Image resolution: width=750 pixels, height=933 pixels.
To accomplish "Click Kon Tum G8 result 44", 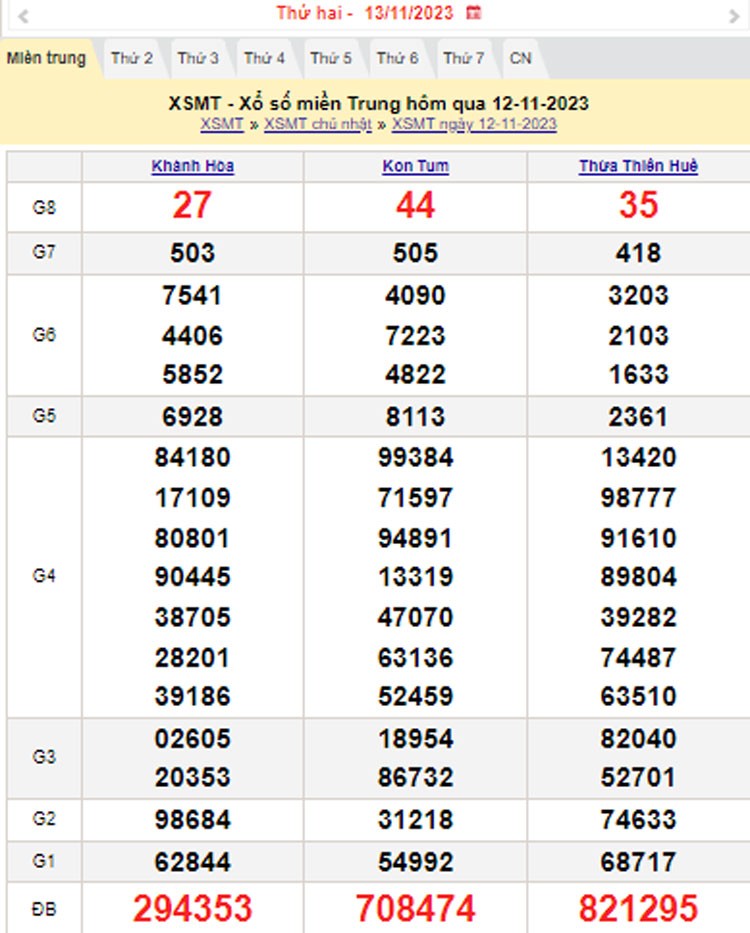I will tap(415, 205).
